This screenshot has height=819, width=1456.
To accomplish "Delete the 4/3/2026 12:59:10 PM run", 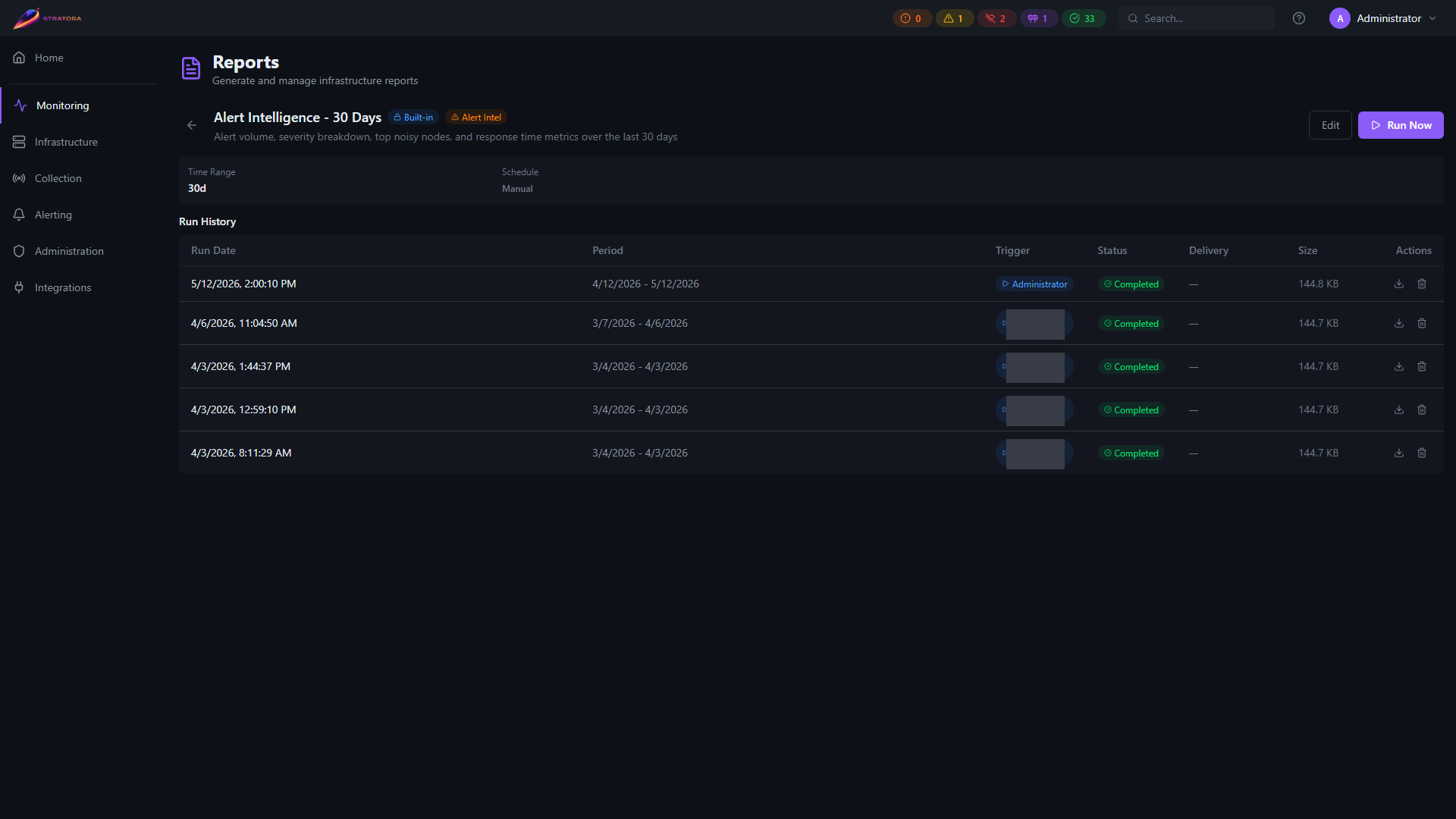I will pyautogui.click(x=1422, y=409).
